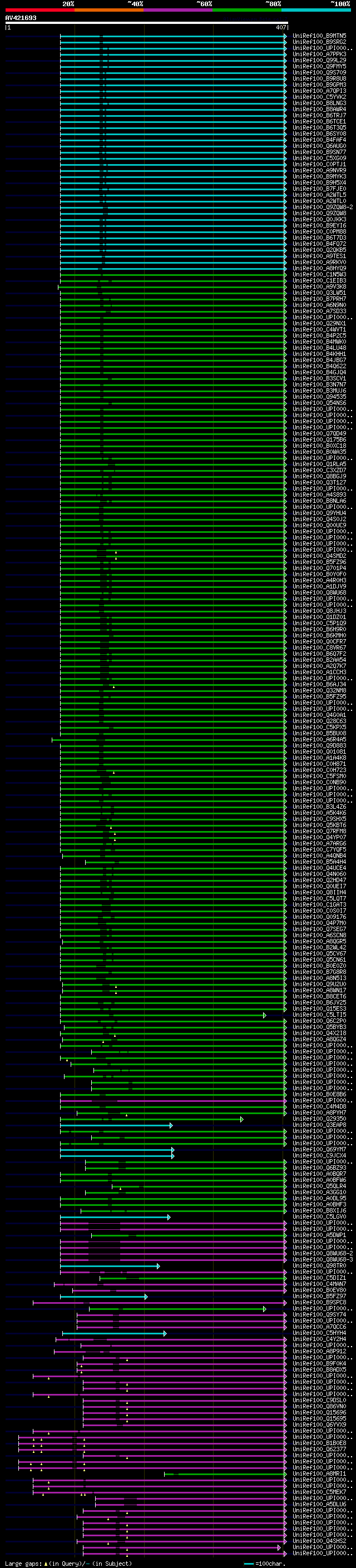This screenshot has height=1568, width=356.
Task: Click hit label UniRef100_C5P109
Action: click(319, 624)
